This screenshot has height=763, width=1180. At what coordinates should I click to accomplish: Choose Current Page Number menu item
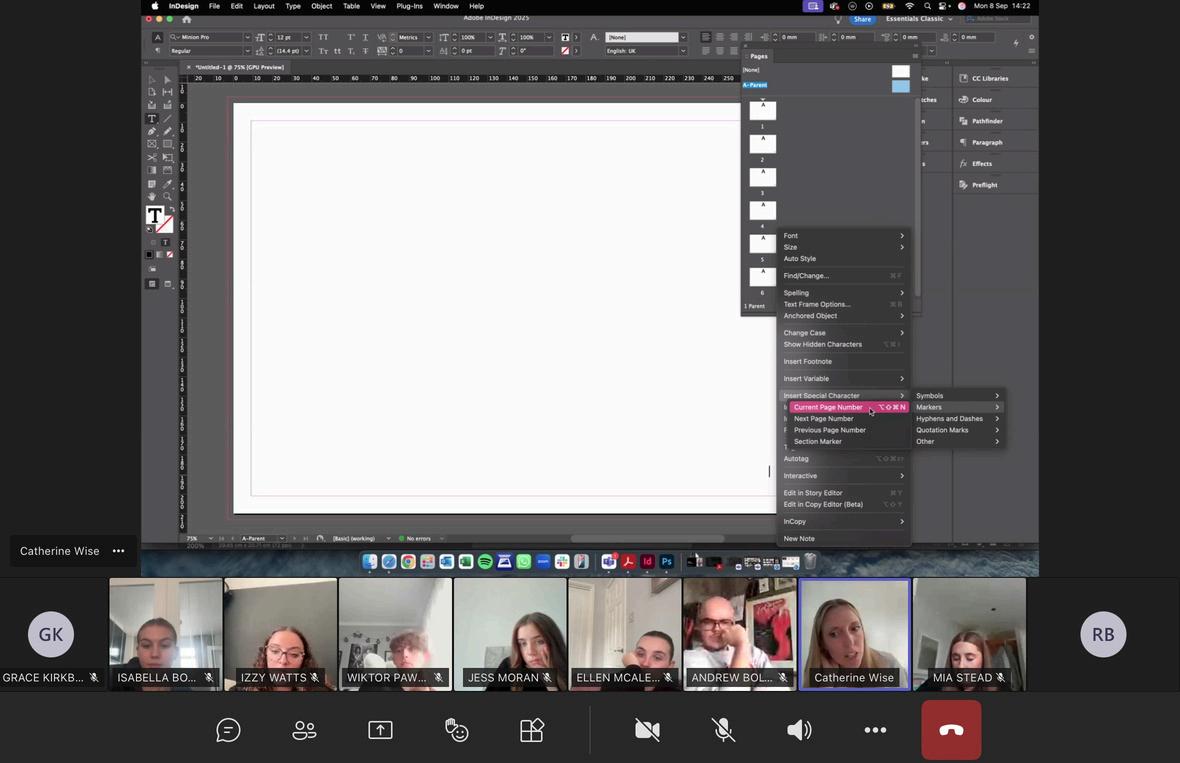849,407
